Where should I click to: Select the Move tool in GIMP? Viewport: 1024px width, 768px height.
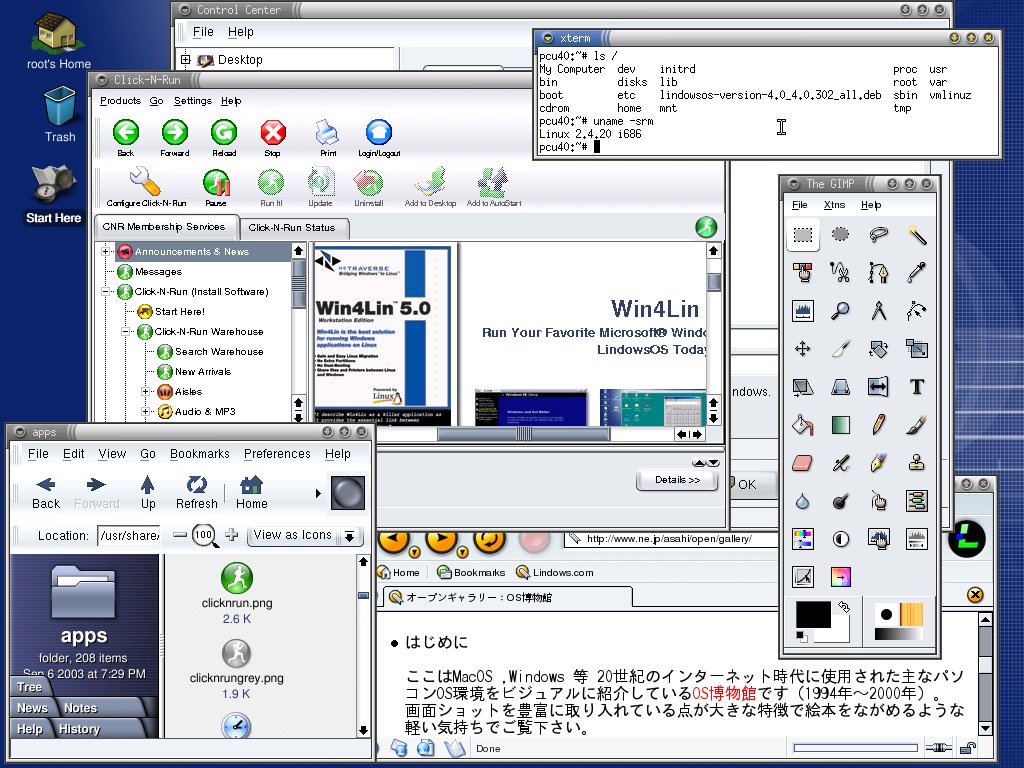click(803, 349)
